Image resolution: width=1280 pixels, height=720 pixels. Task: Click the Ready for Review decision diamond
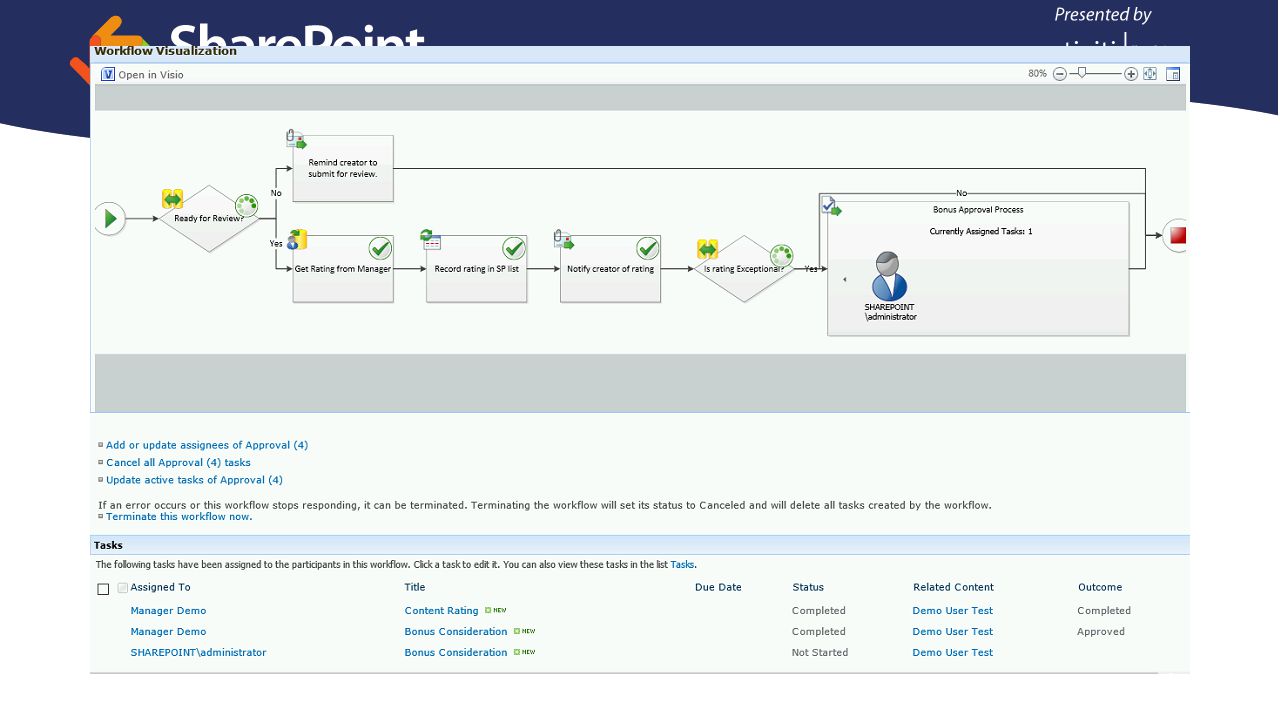pyautogui.click(x=209, y=218)
